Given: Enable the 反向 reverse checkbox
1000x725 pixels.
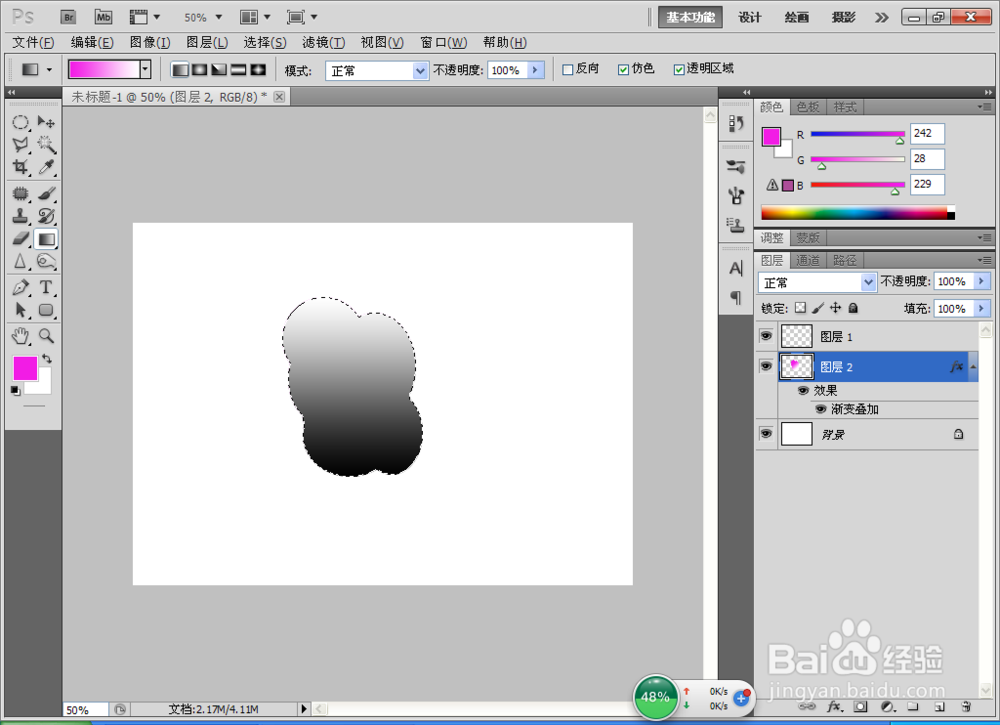Looking at the screenshot, I should click(568, 70).
